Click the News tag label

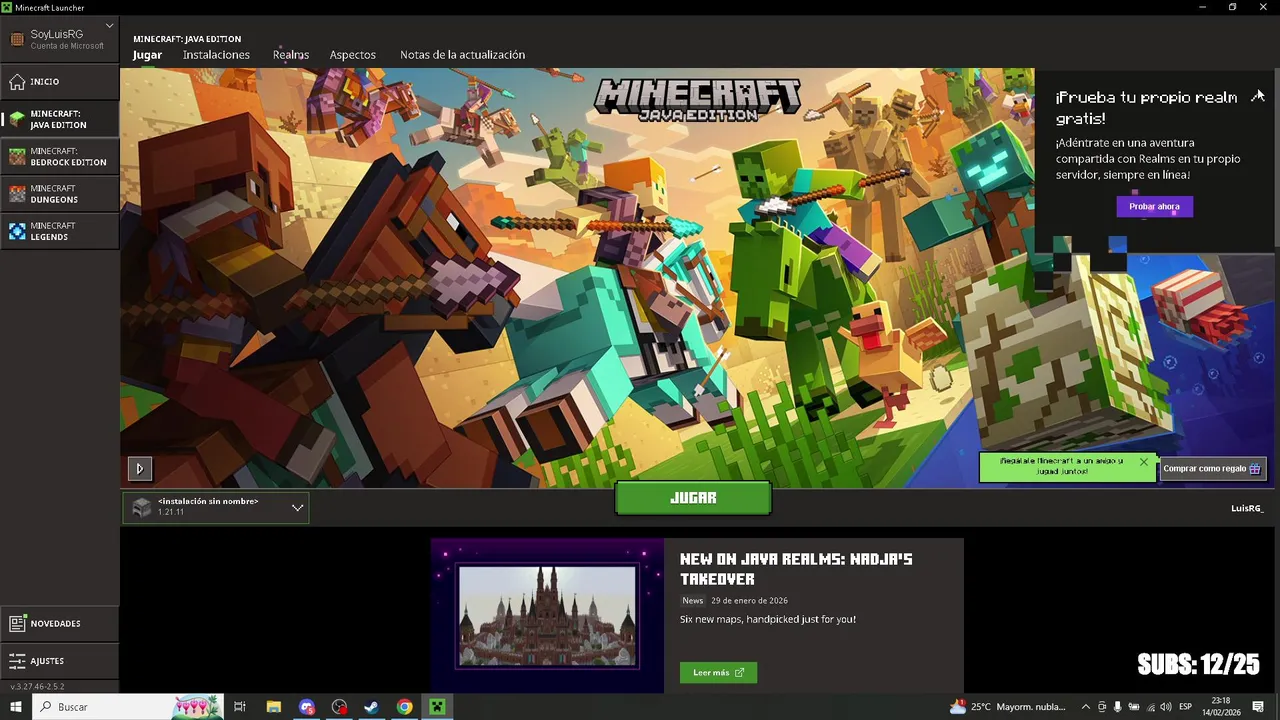coord(693,601)
